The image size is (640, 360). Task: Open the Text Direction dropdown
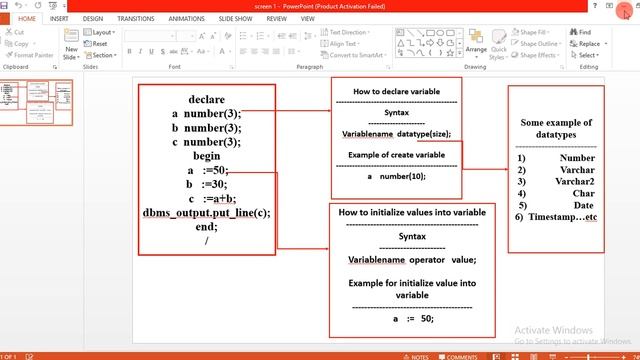point(345,32)
